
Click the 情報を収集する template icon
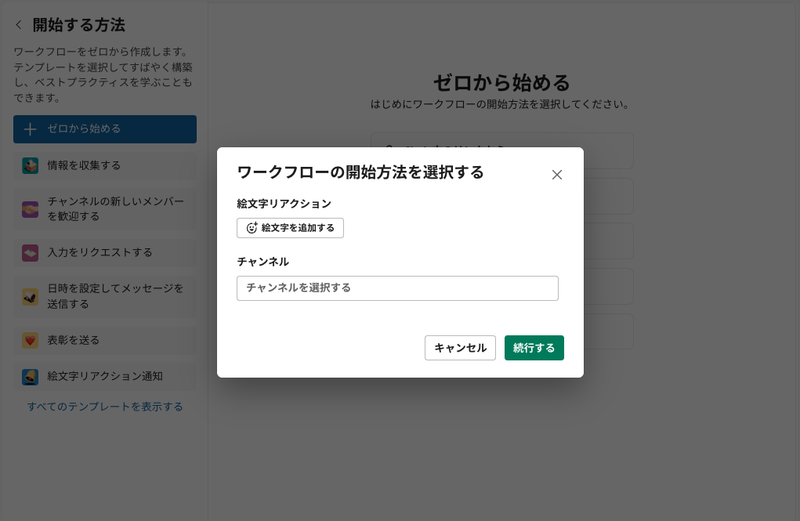click(x=30, y=165)
